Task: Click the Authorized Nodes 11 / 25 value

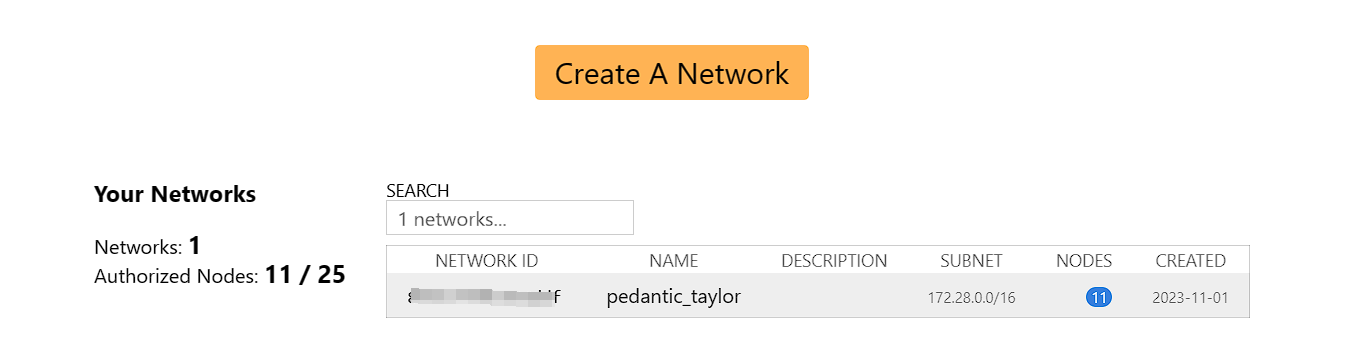Action: tap(305, 274)
